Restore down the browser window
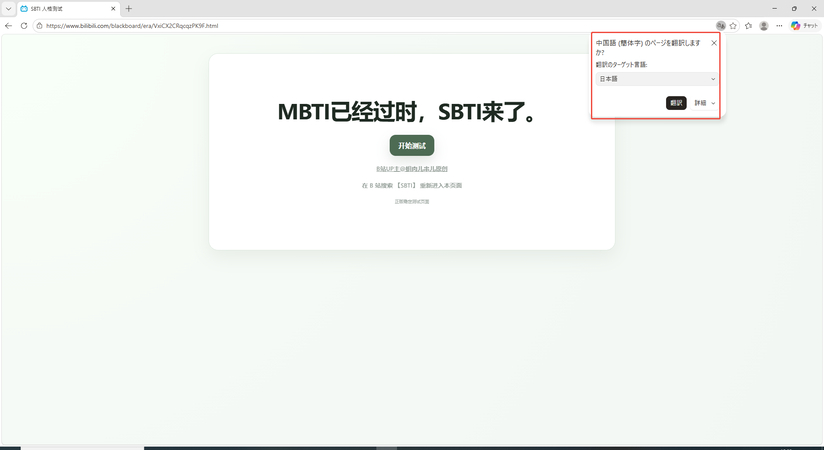This screenshot has width=824, height=450. (x=794, y=9)
